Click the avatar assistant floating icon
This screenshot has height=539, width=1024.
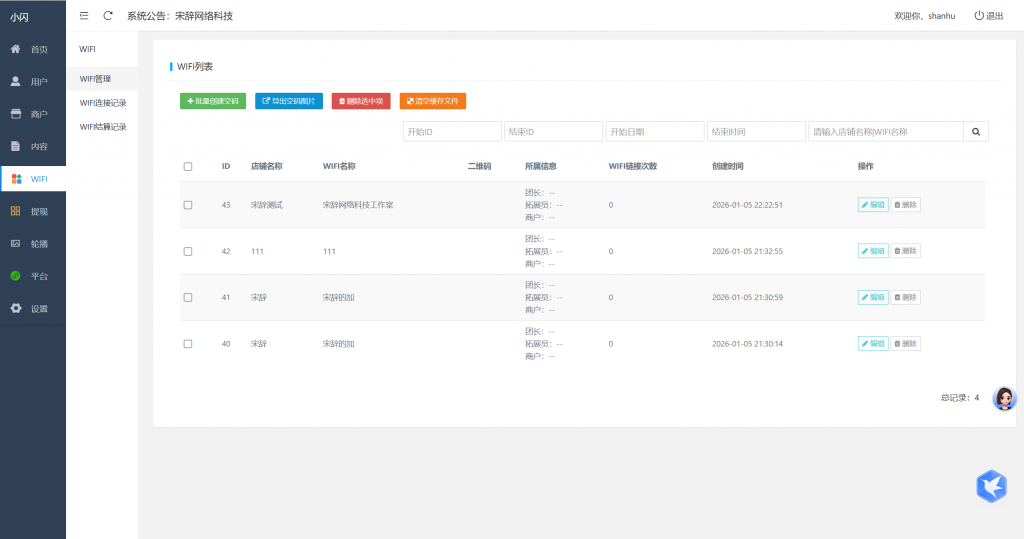[1004, 398]
